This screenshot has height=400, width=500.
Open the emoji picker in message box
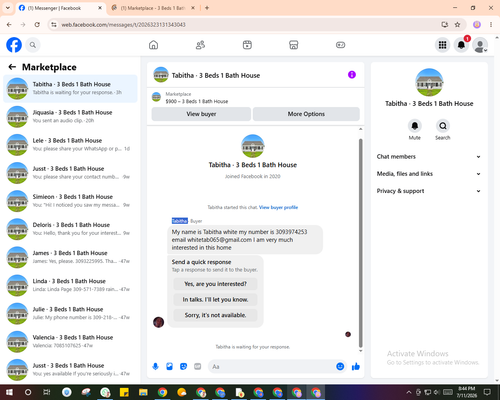coord(340,367)
